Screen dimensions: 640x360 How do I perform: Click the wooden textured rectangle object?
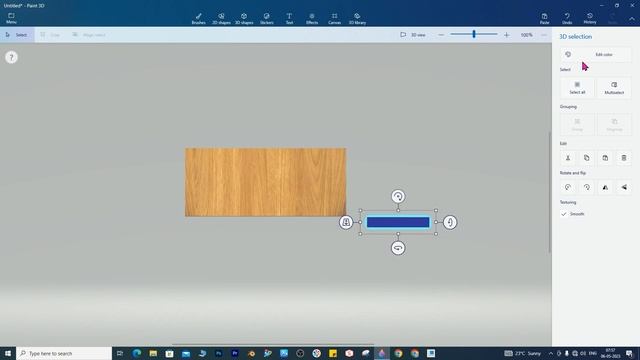pyautogui.click(x=265, y=182)
